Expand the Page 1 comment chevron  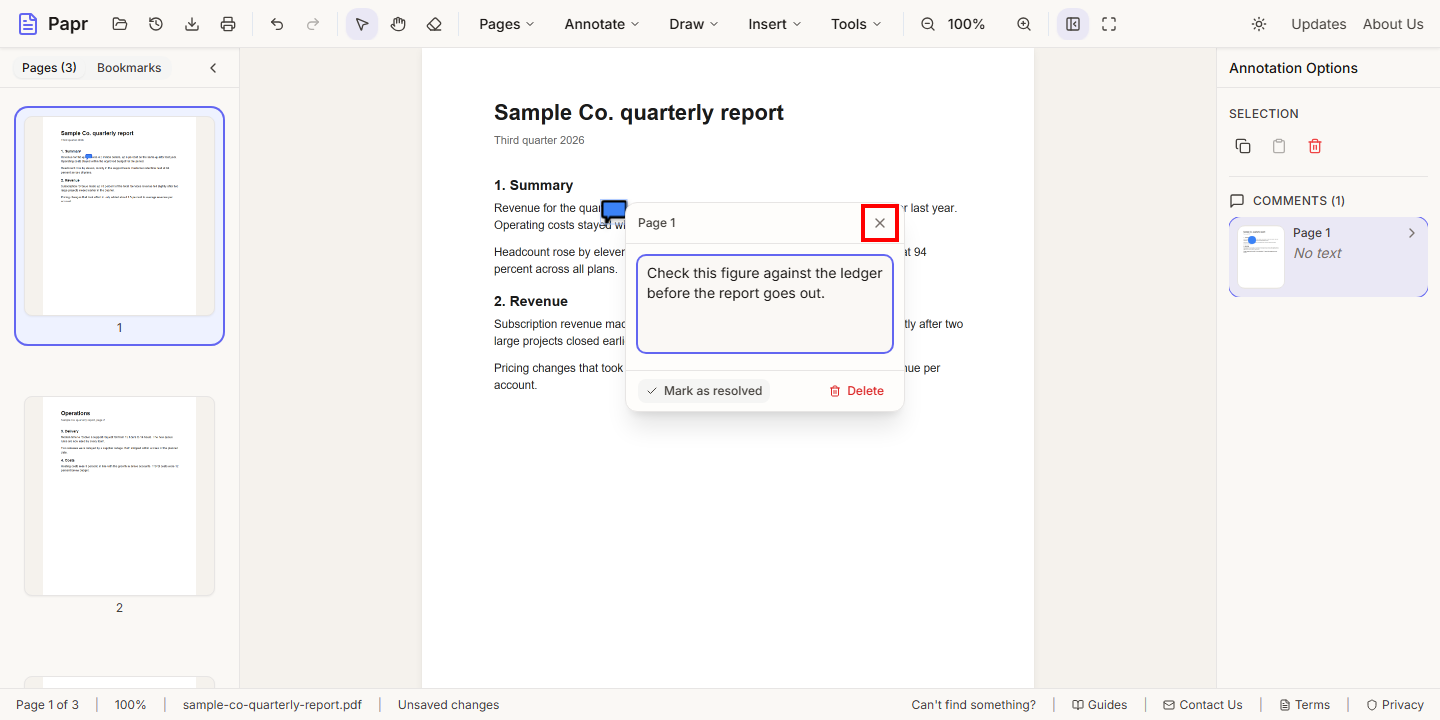coord(1412,233)
